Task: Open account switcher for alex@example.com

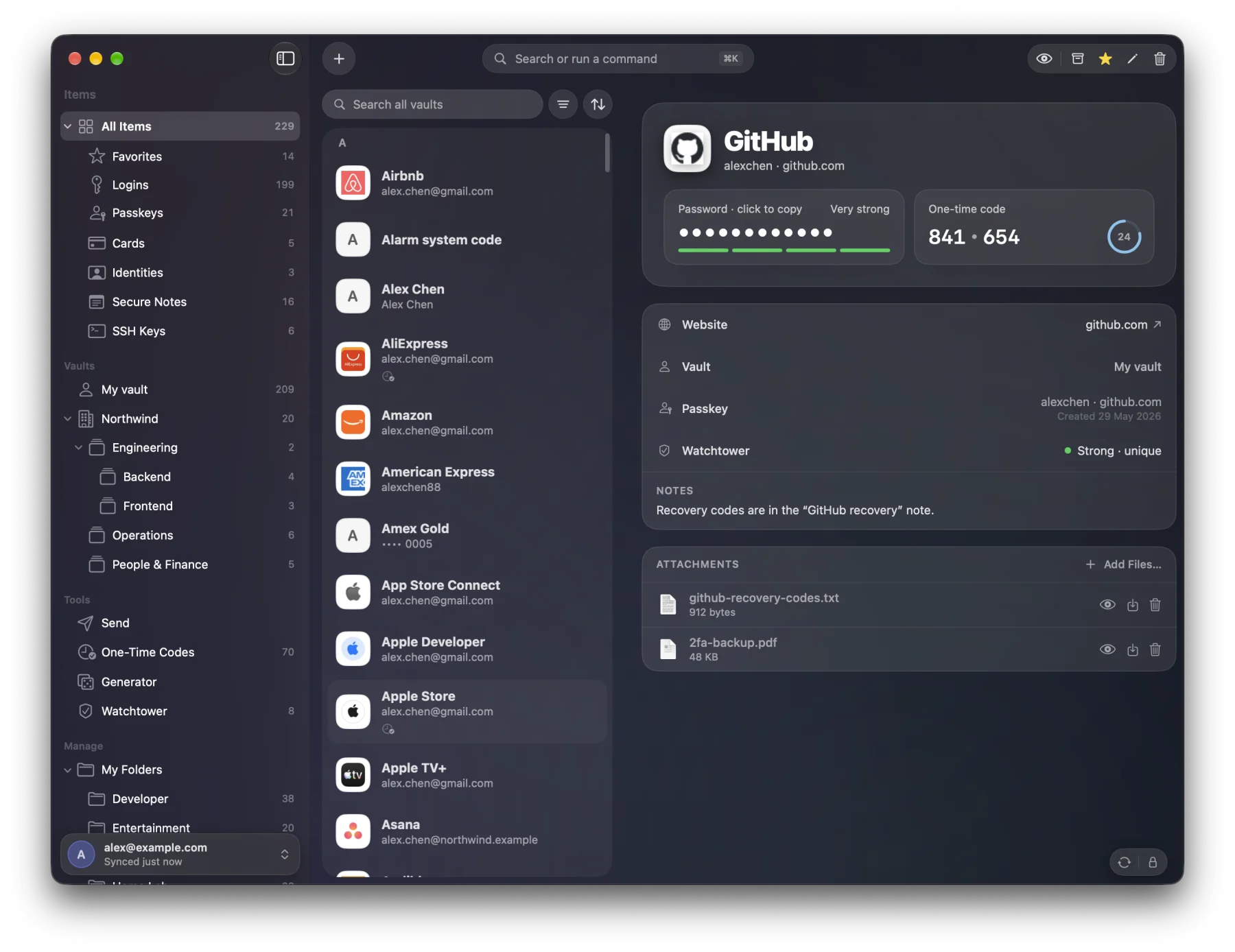Action: [x=180, y=854]
